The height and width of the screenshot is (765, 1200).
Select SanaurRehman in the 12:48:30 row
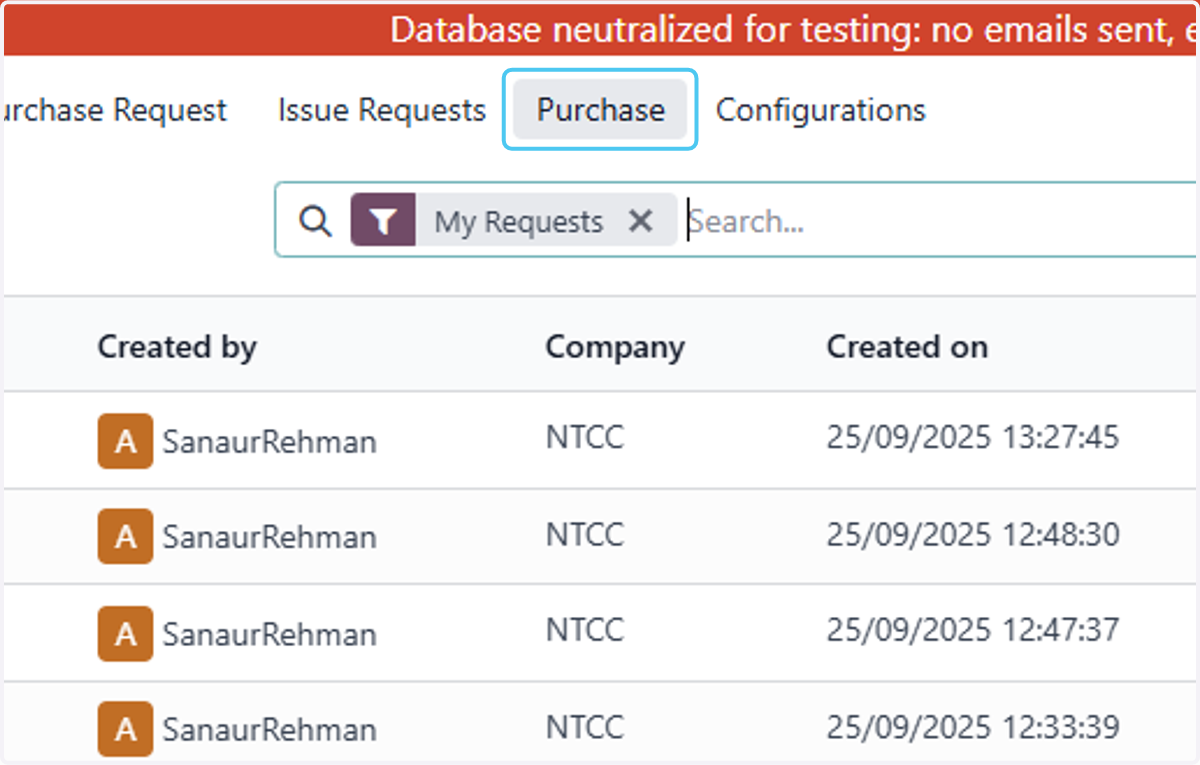click(x=270, y=537)
